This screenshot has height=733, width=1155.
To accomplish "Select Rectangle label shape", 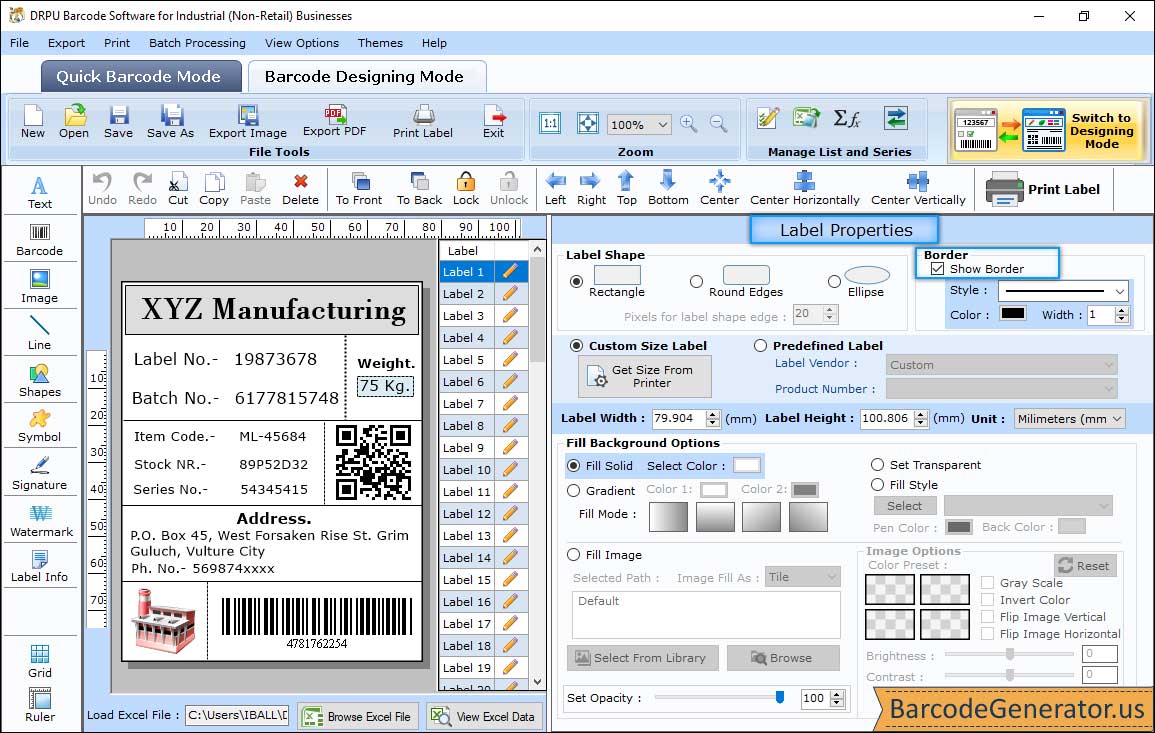I will point(577,281).
